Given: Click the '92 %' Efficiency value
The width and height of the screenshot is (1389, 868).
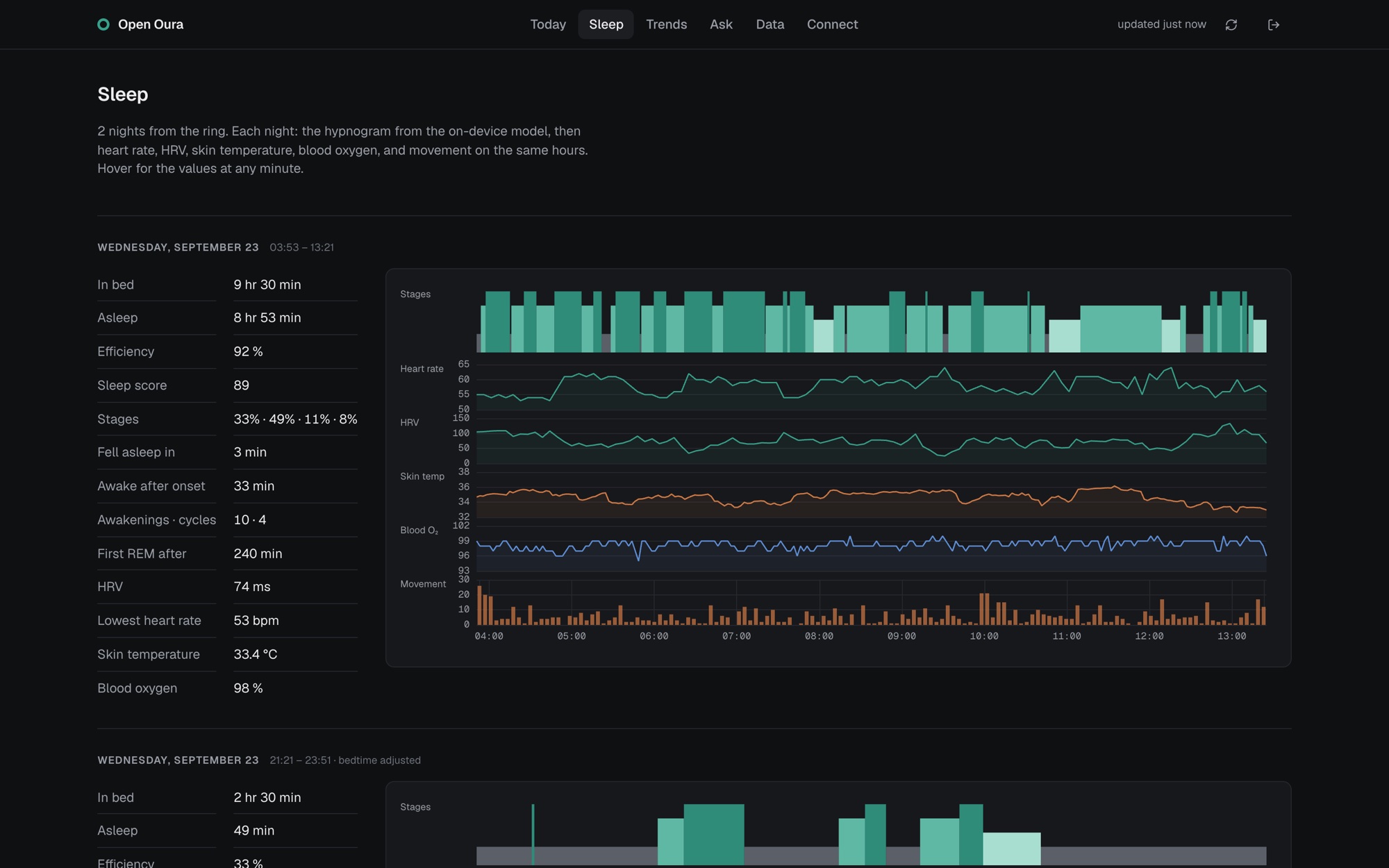Looking at the screenshot, I should [x=248, y=351].
